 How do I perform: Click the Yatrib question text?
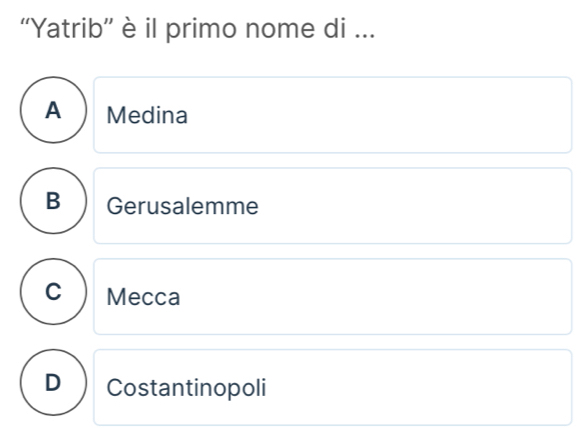pos(197,28)
